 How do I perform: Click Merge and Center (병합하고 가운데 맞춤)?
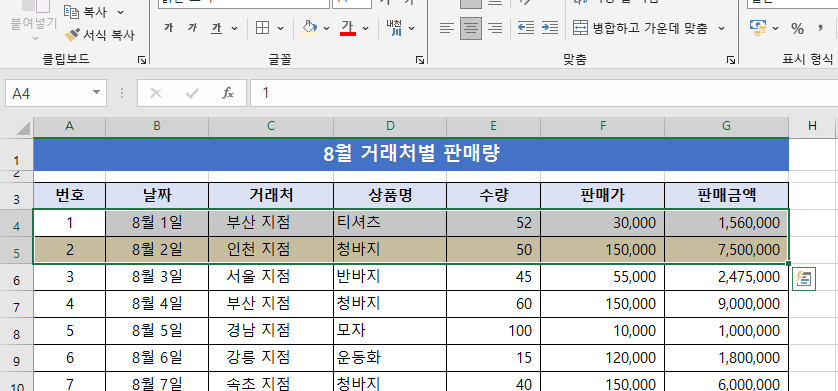coord(640,28)
